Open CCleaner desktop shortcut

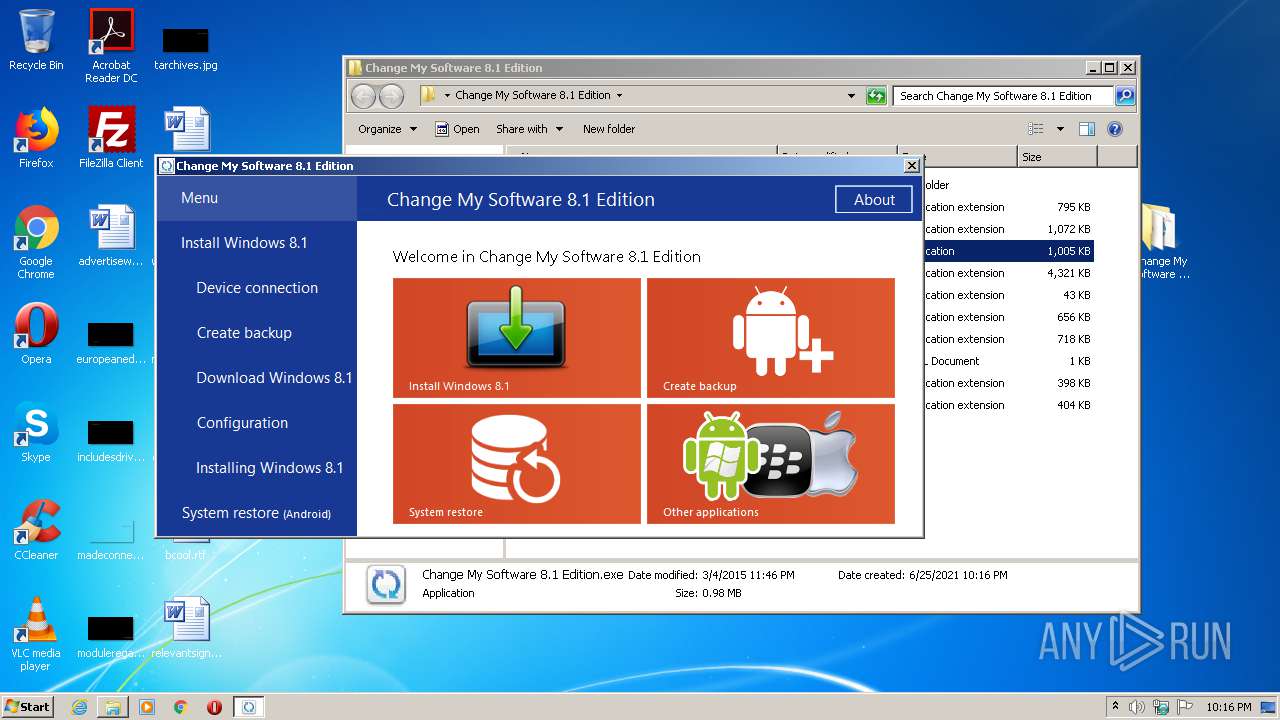(36, 530)
